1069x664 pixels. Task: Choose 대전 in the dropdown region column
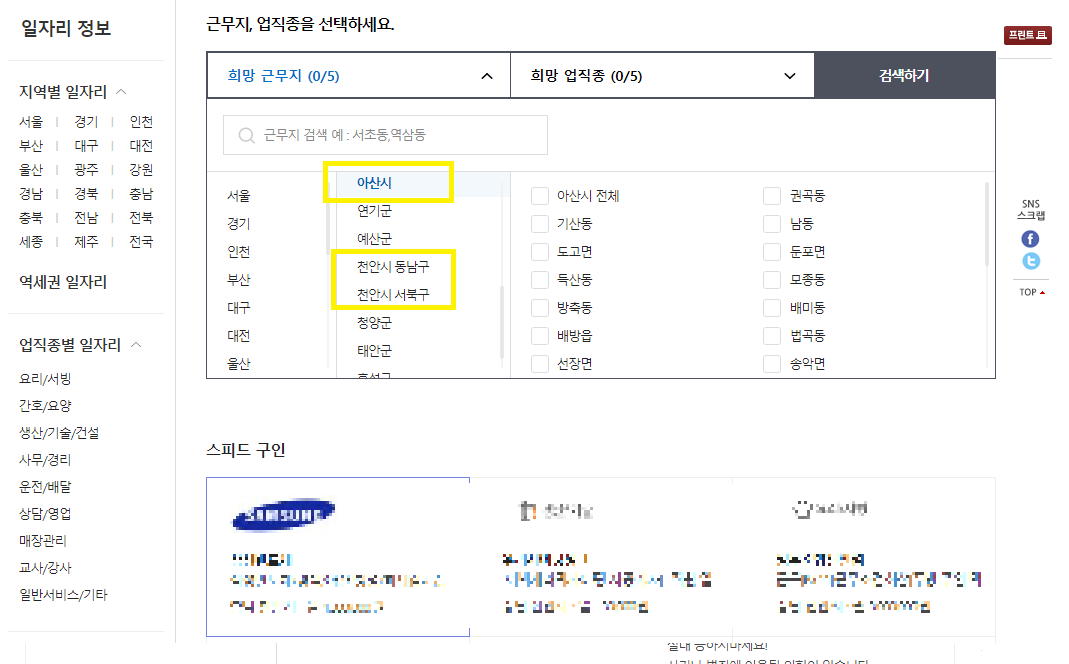click(239, 336)
